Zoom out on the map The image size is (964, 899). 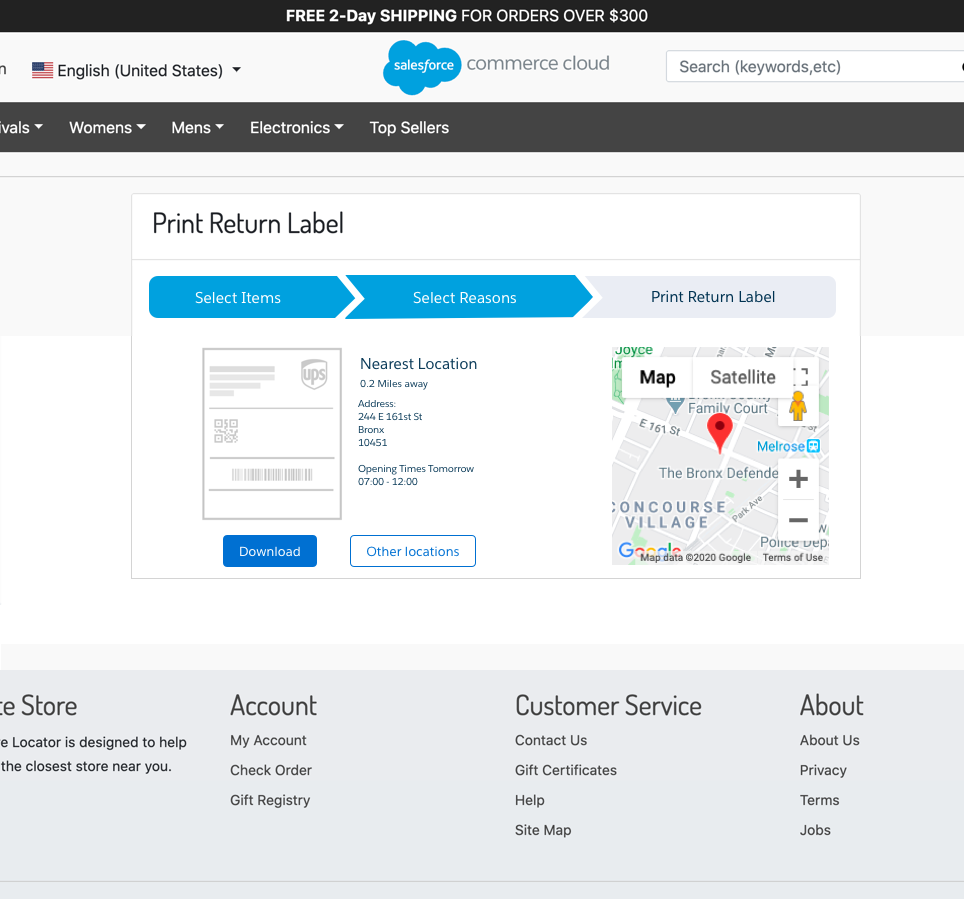798,520
